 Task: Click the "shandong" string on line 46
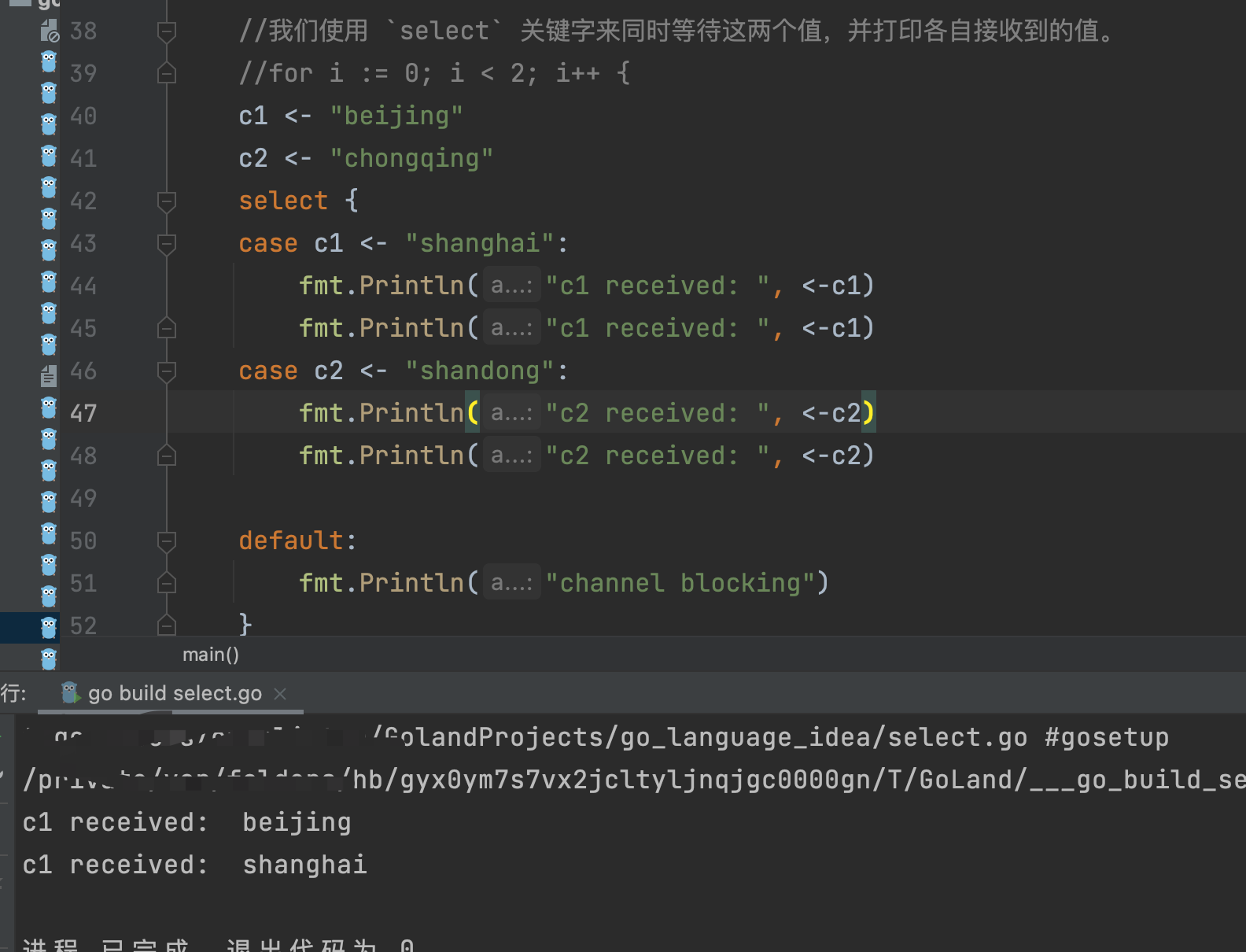pos(480,371)
